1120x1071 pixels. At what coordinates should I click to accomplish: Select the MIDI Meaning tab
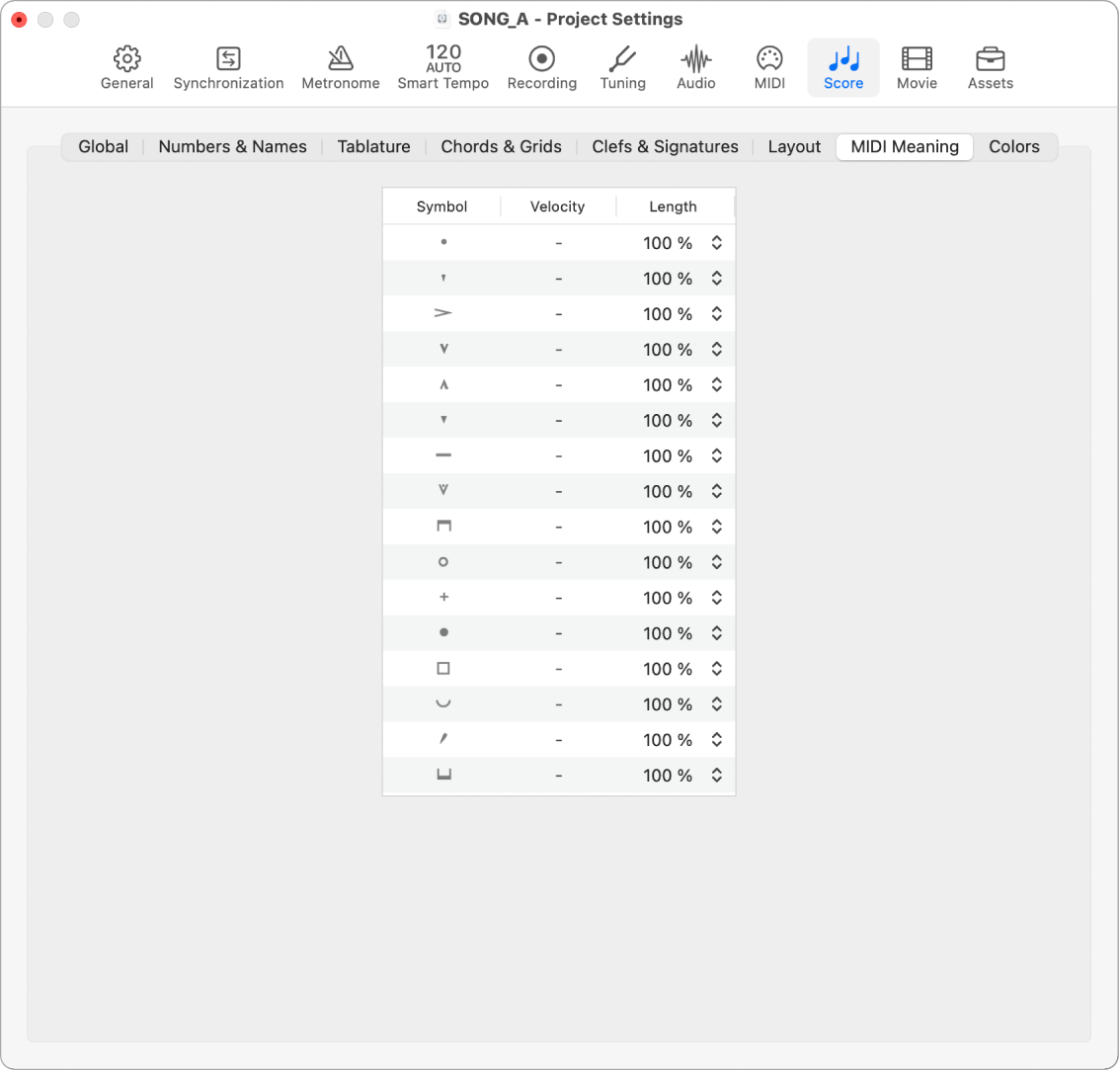(x=905, y=146)
